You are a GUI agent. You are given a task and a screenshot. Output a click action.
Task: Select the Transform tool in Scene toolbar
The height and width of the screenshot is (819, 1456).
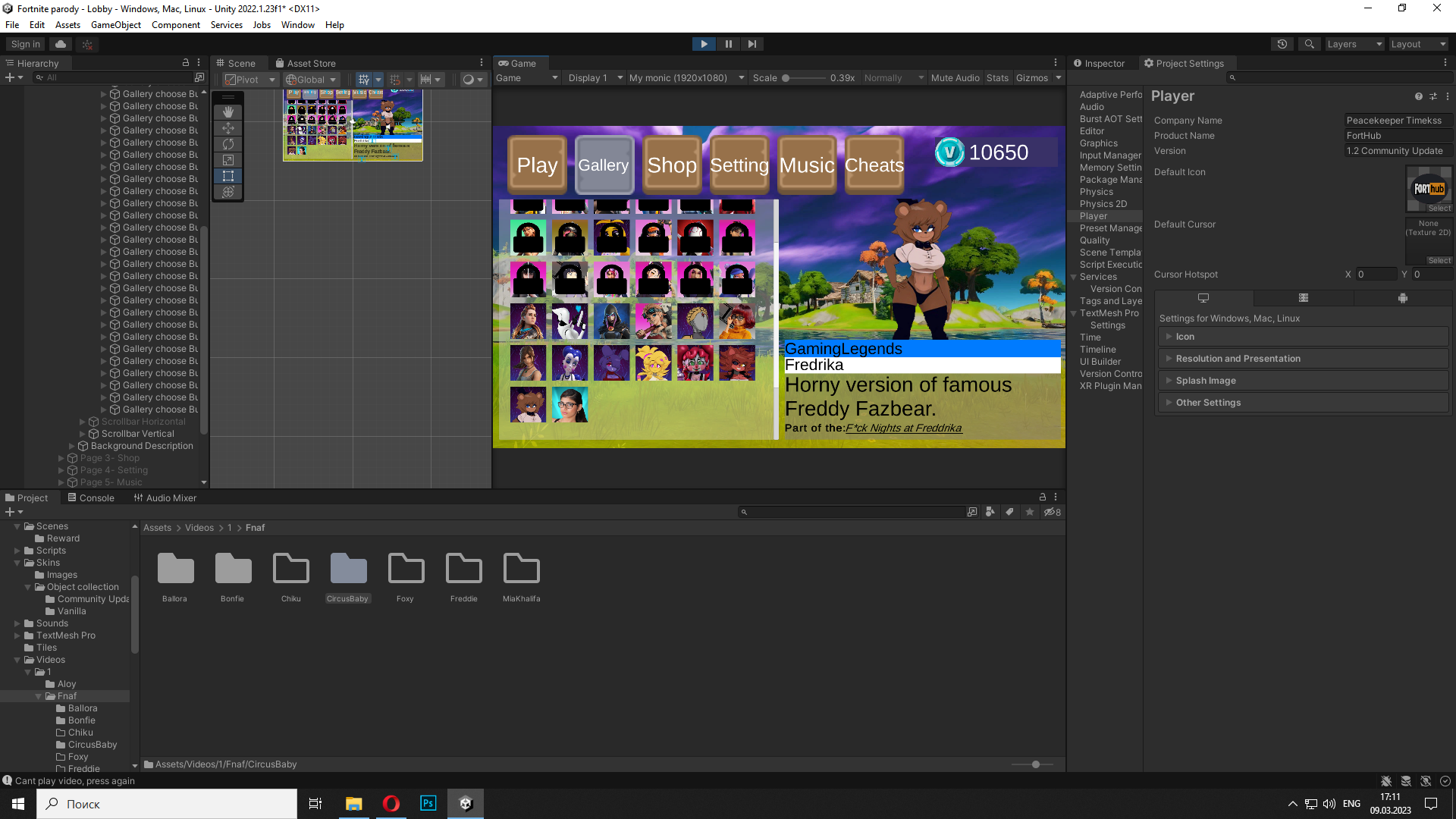coord(228,192)
